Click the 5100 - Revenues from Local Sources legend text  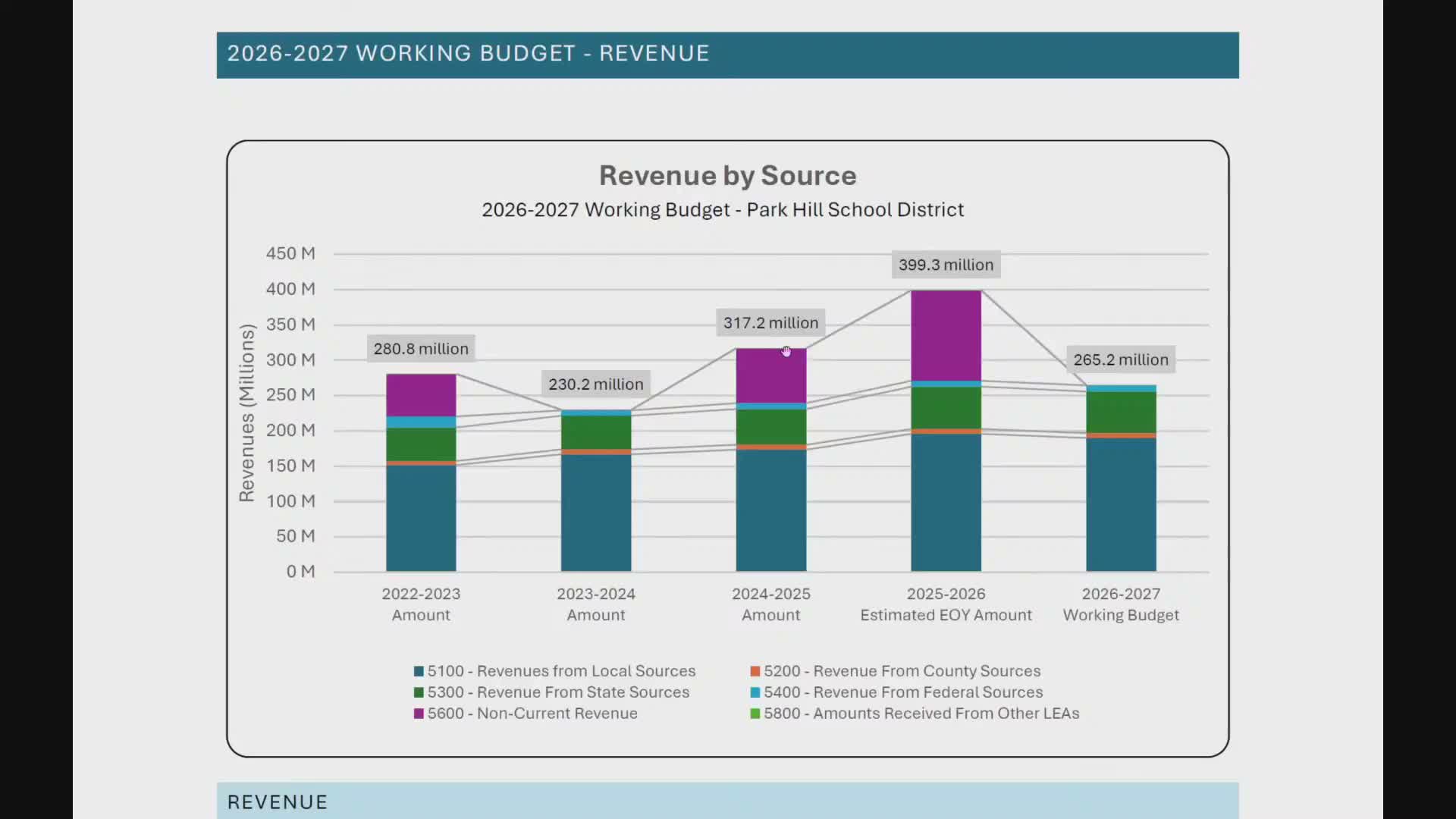click(561, 671)
